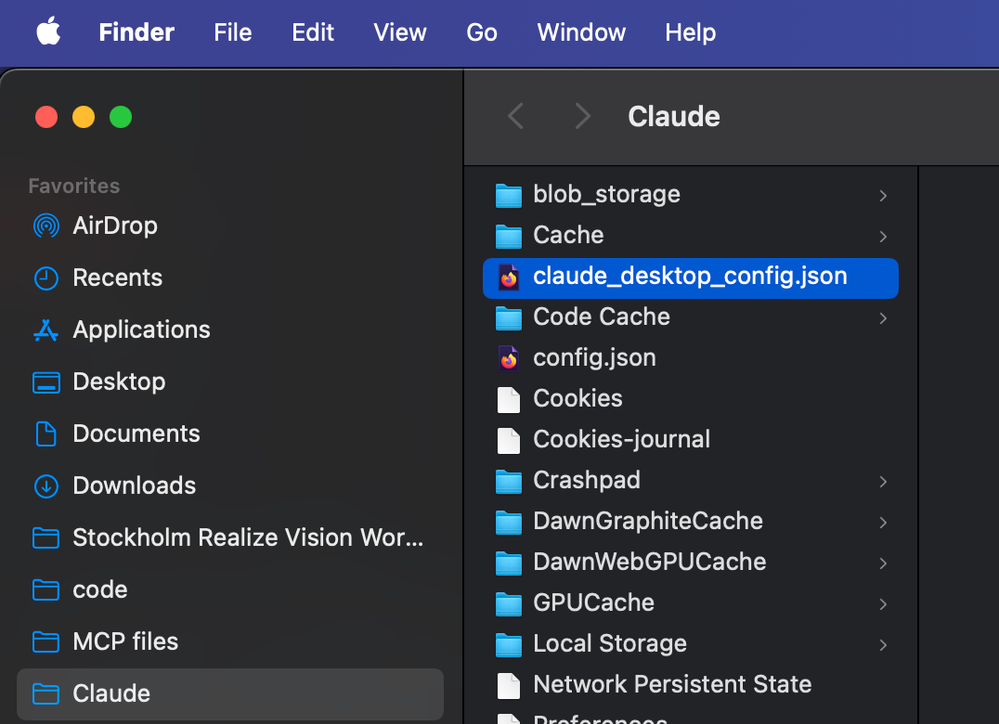Open the File menu
Screen dimensions: 999x724
pos(232,32)
